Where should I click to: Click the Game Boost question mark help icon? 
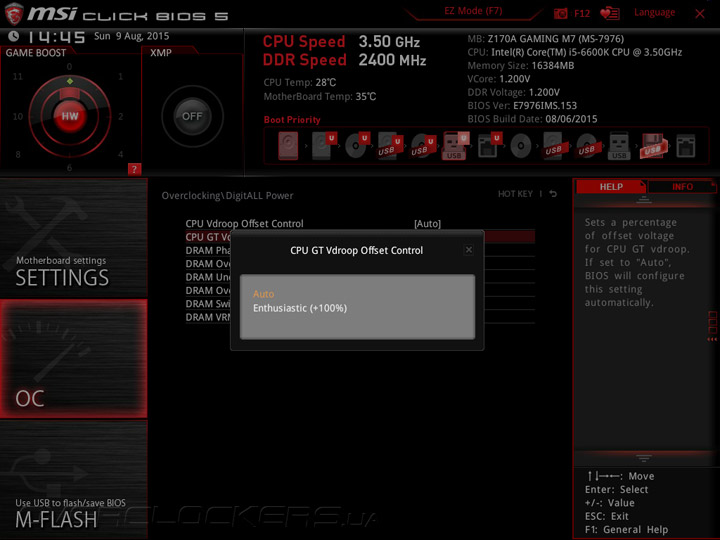click(x=134, y=169)
